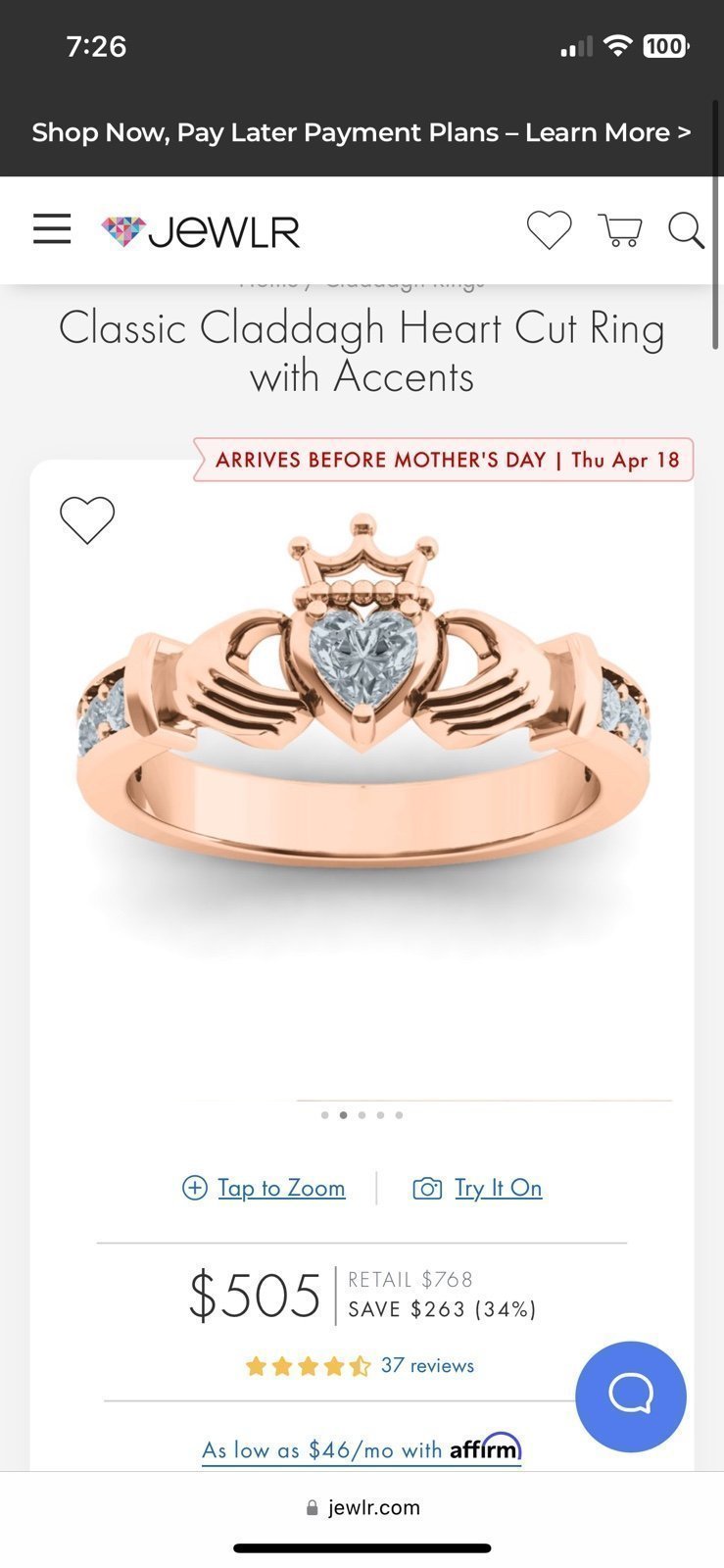Select the fifth image carousel dot
Viewport: 724px width, 1568px height.
point(399,1115)
